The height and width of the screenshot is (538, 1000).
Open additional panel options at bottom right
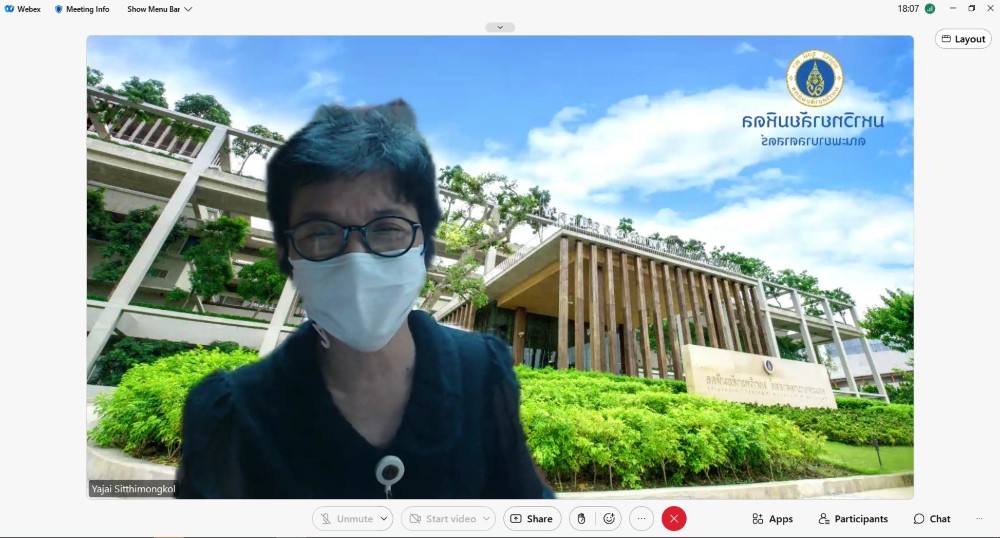coord(979,519)
